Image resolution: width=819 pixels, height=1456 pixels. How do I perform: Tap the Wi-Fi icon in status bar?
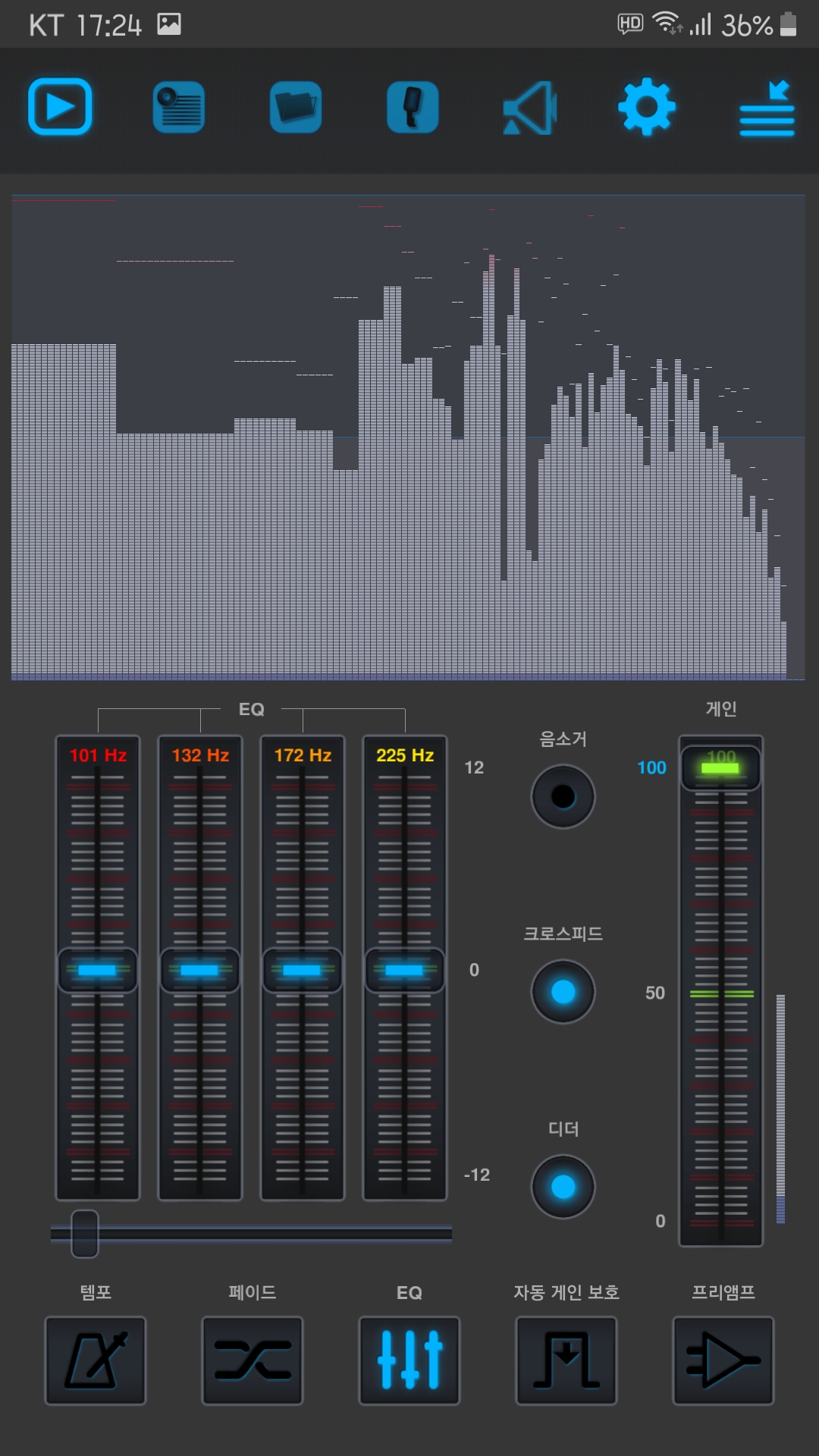tap(667, 24)
